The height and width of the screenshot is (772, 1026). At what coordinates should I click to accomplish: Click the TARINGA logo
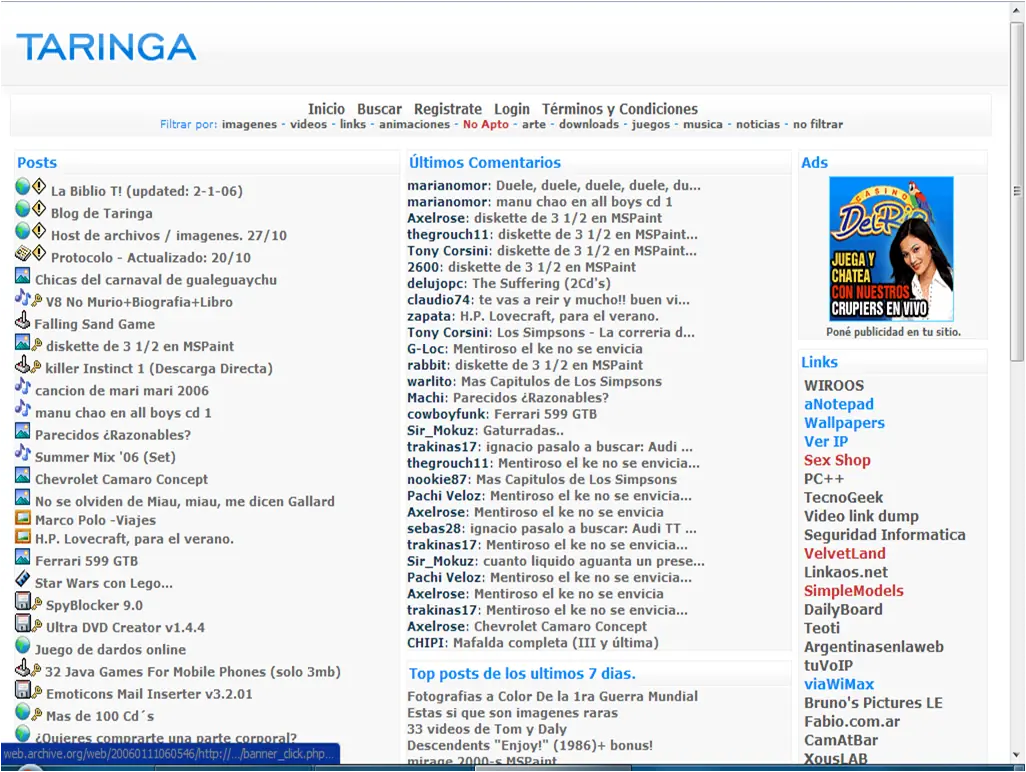click(x=106, y=47)
